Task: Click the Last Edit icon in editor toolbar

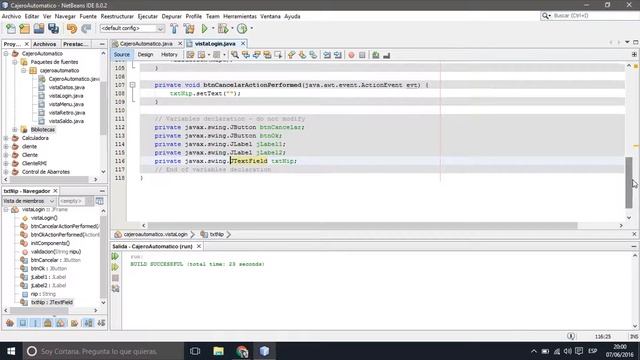Action: click(190, 55)
